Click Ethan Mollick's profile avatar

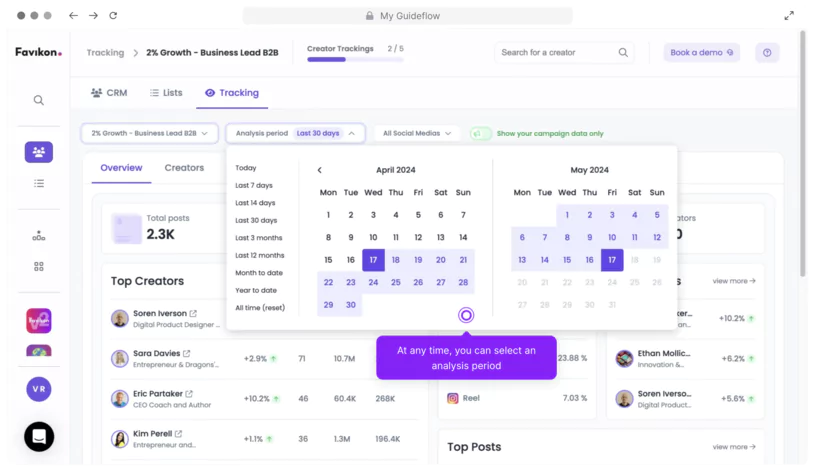[x=624, y=358]
